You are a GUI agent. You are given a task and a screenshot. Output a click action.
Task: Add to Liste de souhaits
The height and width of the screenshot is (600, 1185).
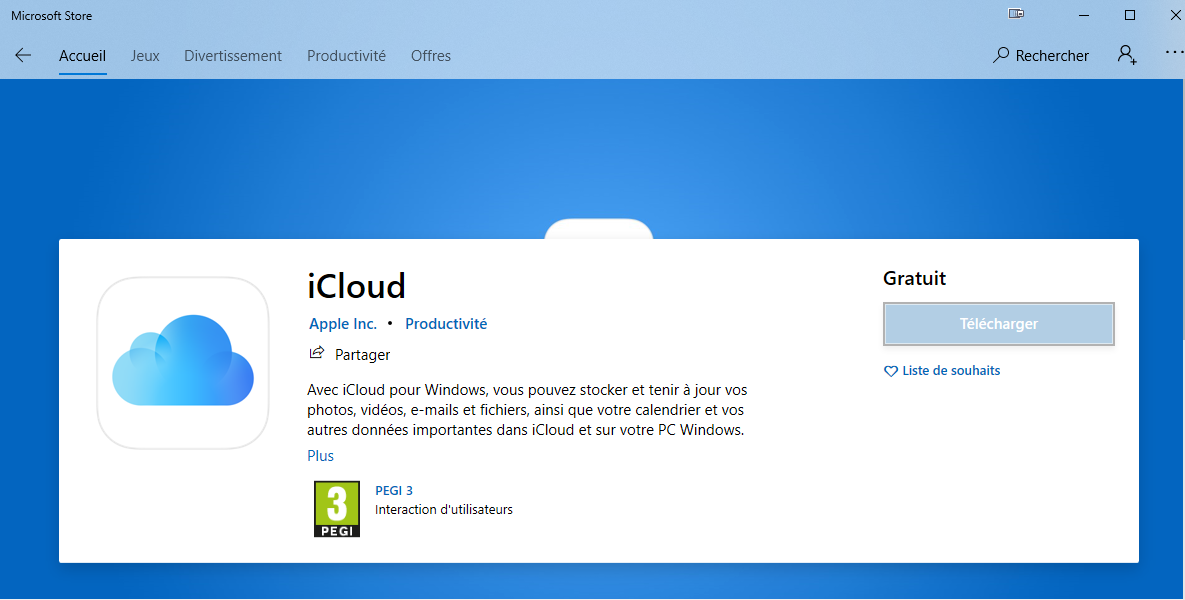click(x=942, y=371)
